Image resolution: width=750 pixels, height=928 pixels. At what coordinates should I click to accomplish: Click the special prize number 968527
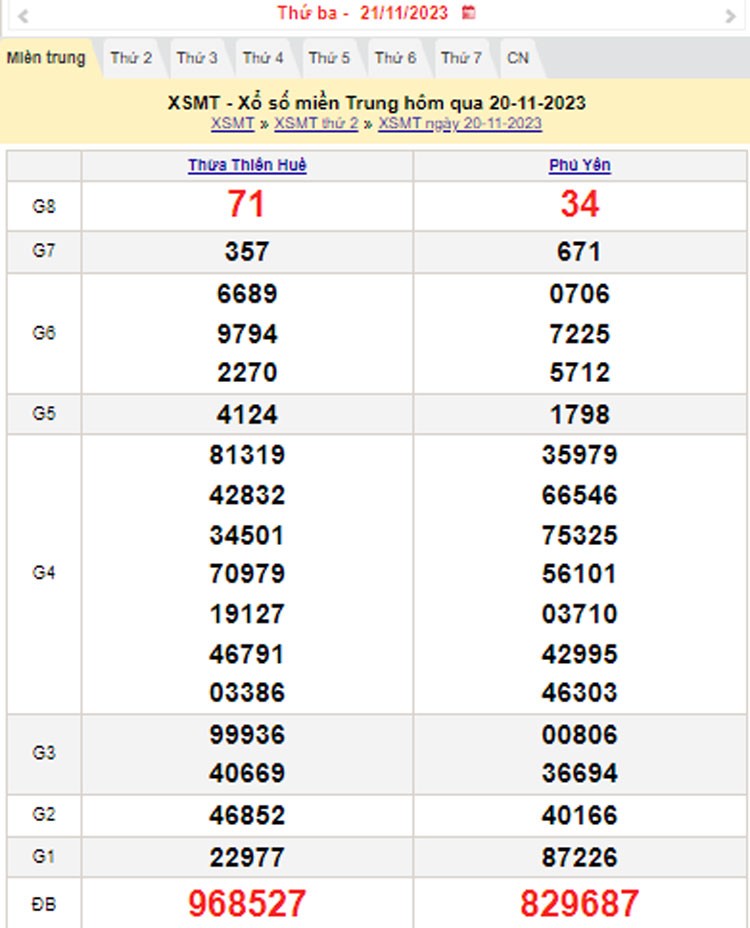click(247, 903)
